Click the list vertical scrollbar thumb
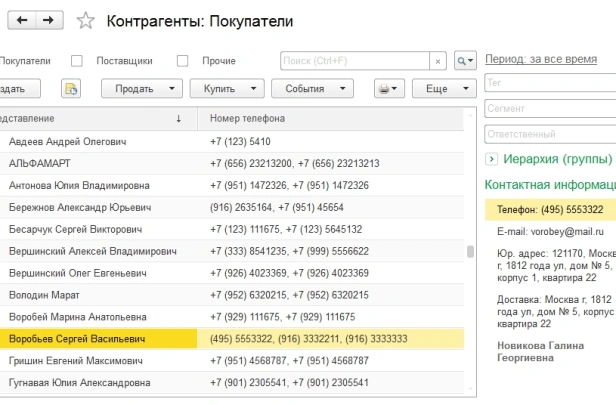Viewport: 616px width, 405px height. tap(470, 251)
